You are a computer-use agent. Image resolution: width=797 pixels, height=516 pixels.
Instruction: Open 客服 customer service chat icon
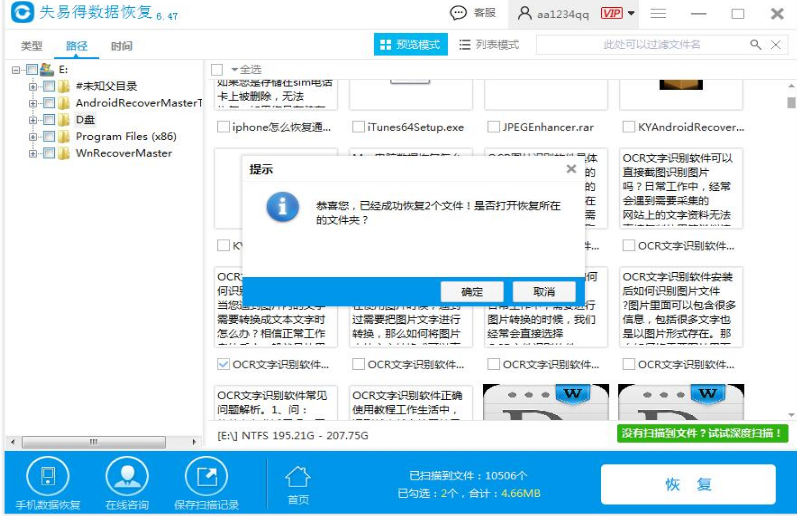459,13
